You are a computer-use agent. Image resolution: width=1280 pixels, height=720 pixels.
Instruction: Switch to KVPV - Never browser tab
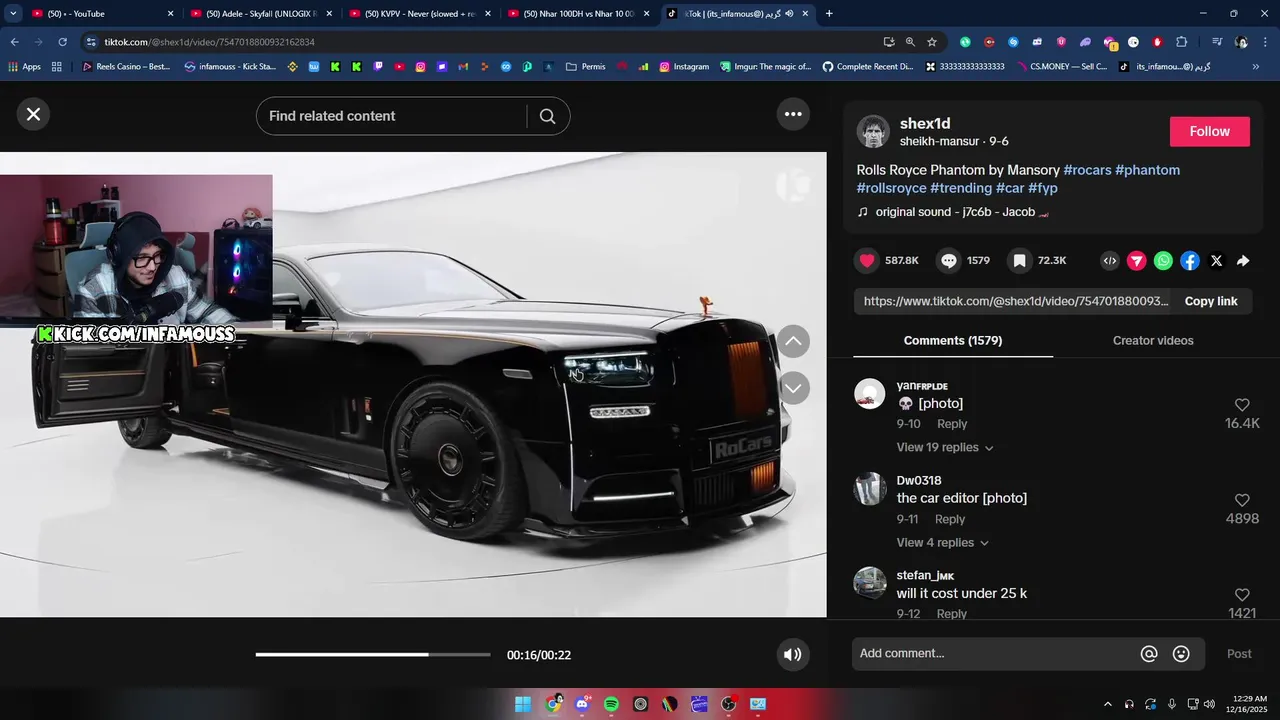(420, 14)
